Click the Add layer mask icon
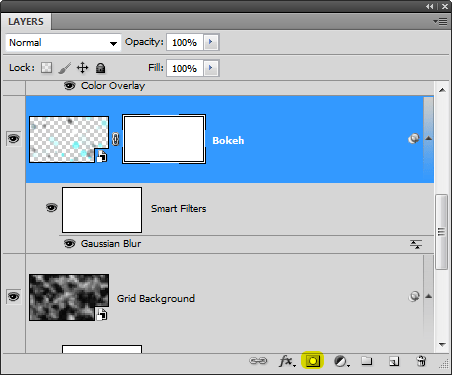 pyautogui.click(x=312, y=361)
